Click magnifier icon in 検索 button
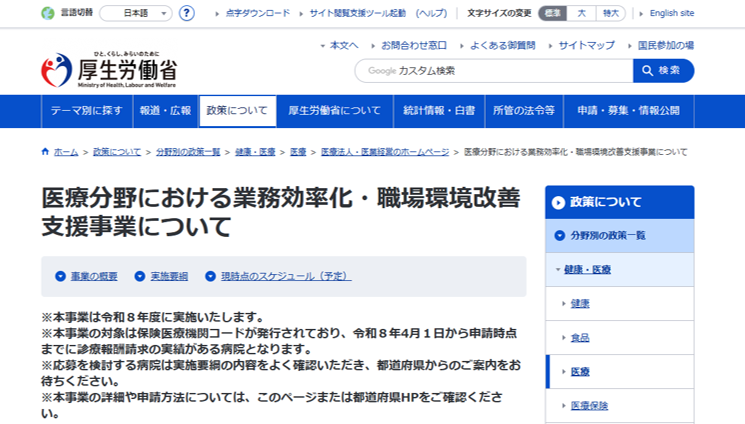 tap(647, 71)
